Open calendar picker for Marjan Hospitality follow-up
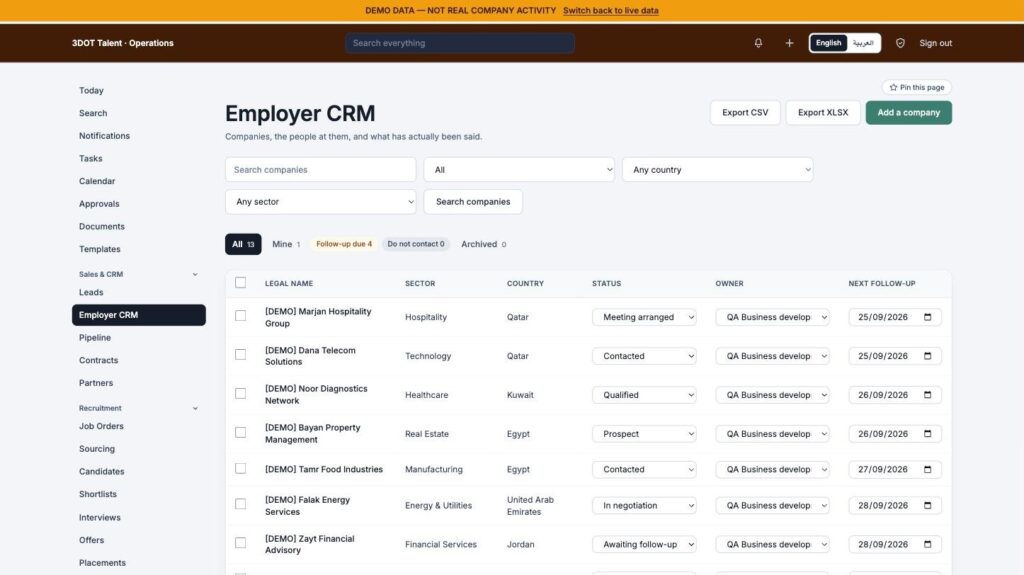 927,317
